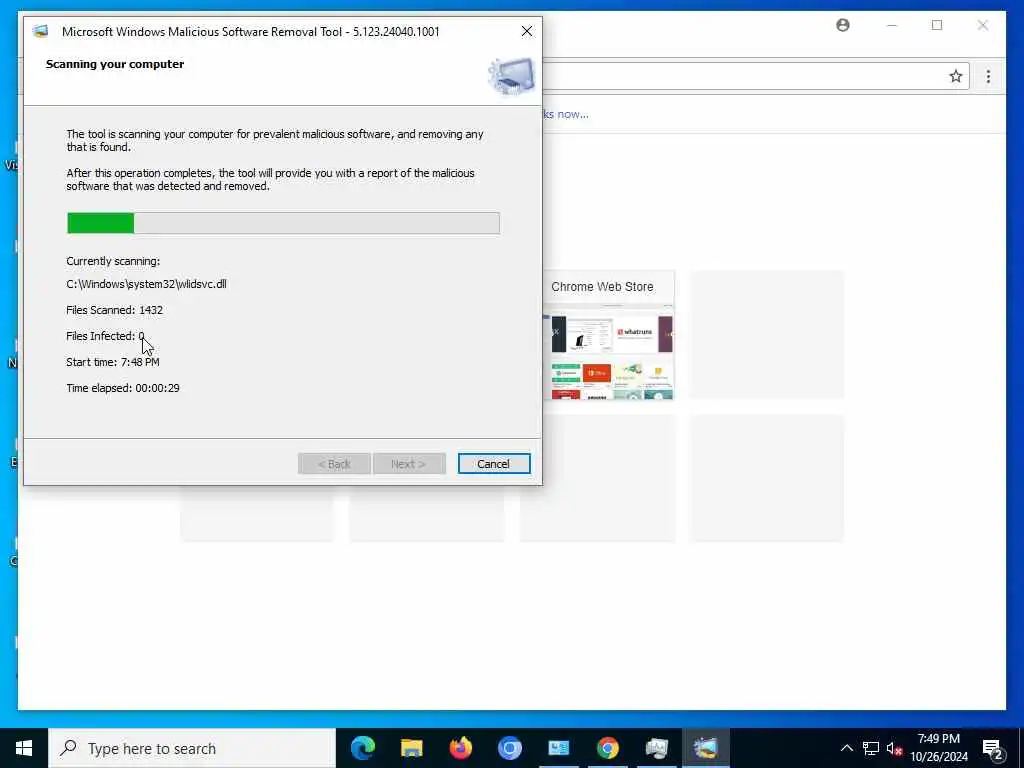Open the blue window app on taskbar

tap(558, 748)
